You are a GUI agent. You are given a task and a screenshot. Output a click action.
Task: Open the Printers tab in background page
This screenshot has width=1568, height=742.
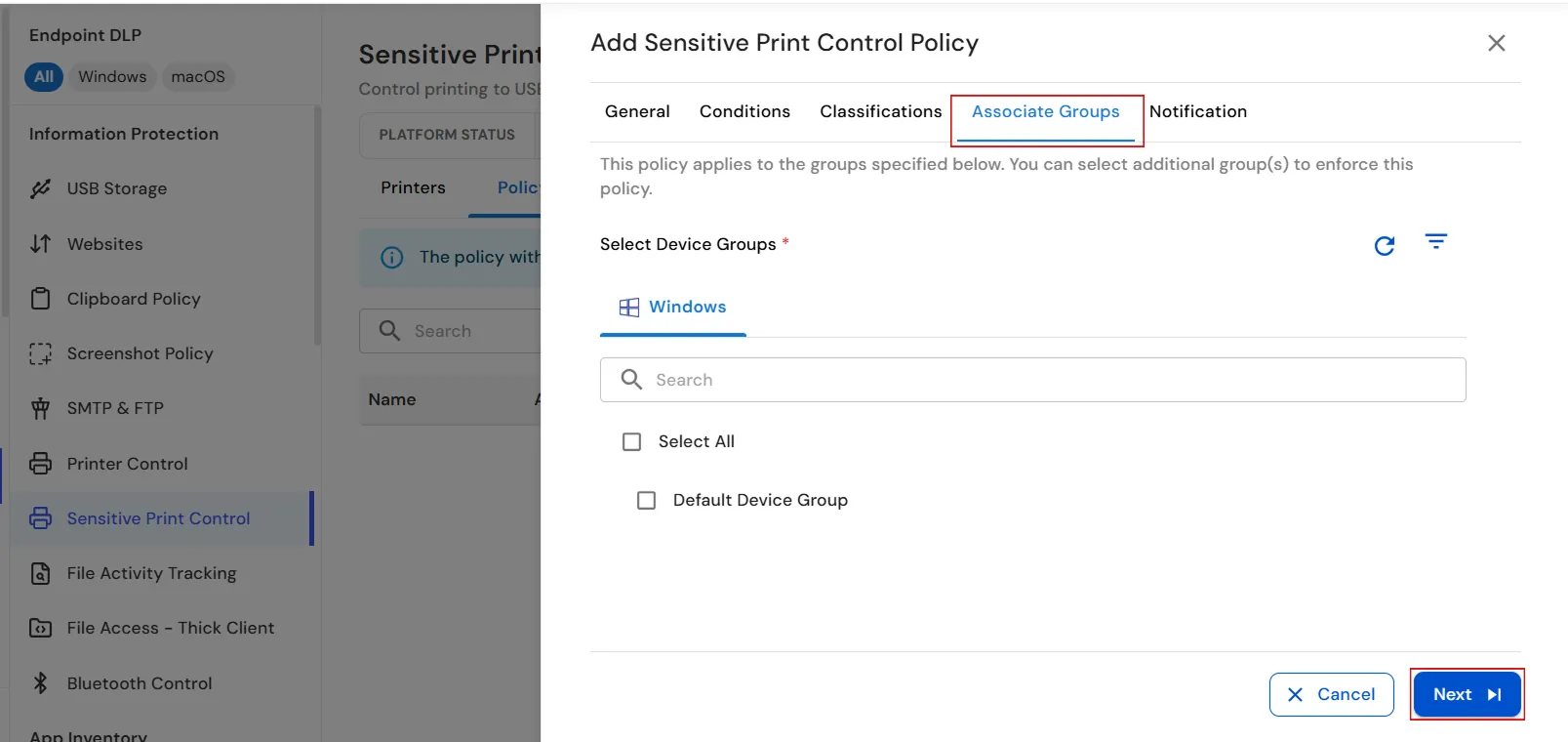tap(413, 188)
